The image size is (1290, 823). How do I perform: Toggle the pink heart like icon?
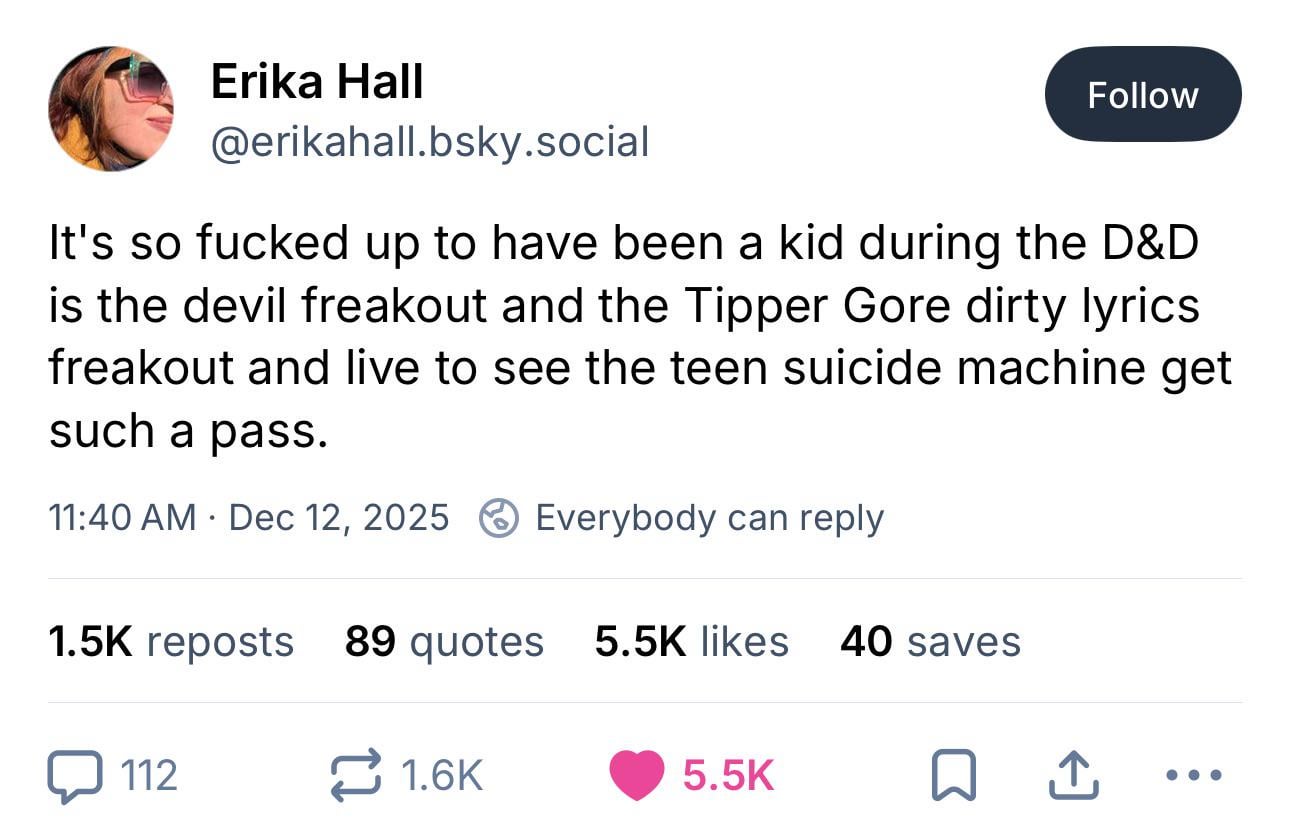point(637,776)
